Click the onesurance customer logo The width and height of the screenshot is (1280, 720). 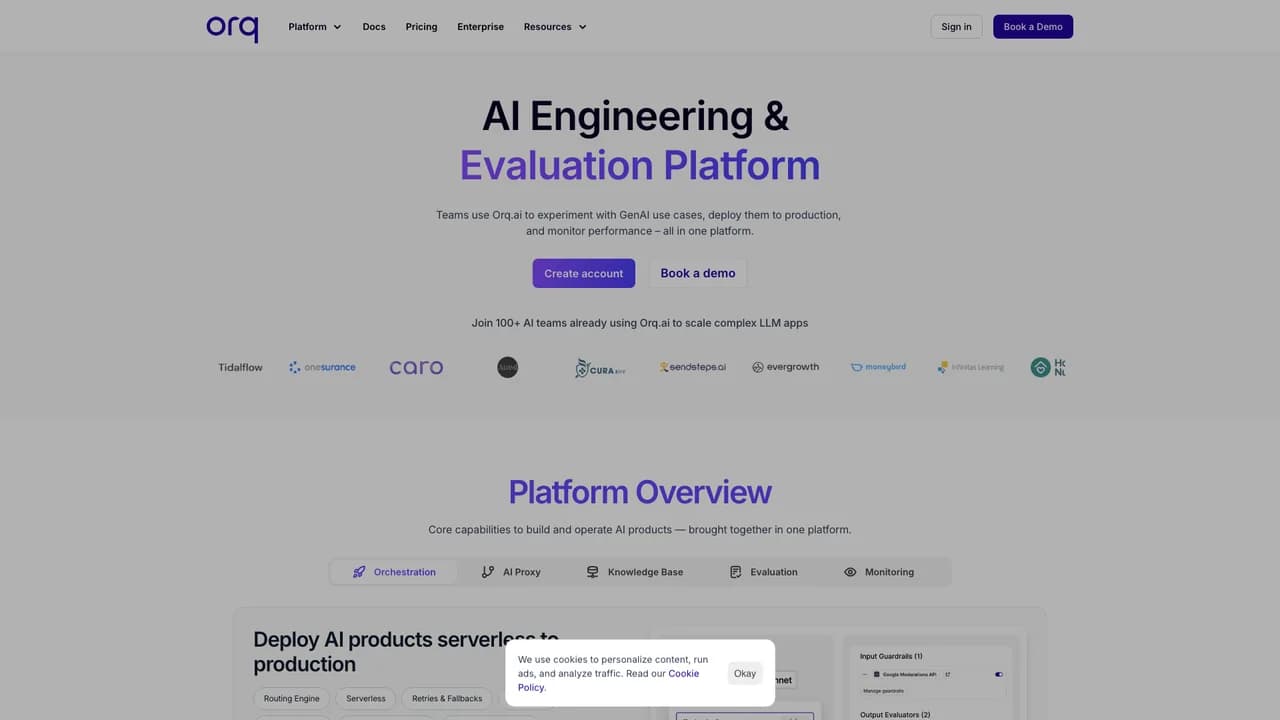[x=322, y=367]
